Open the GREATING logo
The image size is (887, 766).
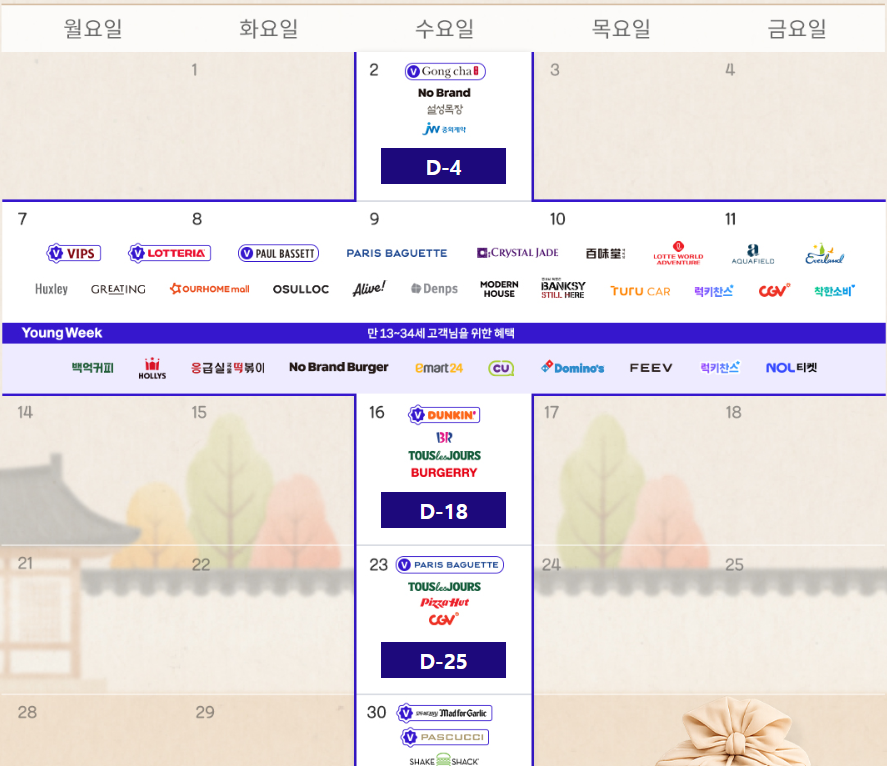[x=118, y=290]
